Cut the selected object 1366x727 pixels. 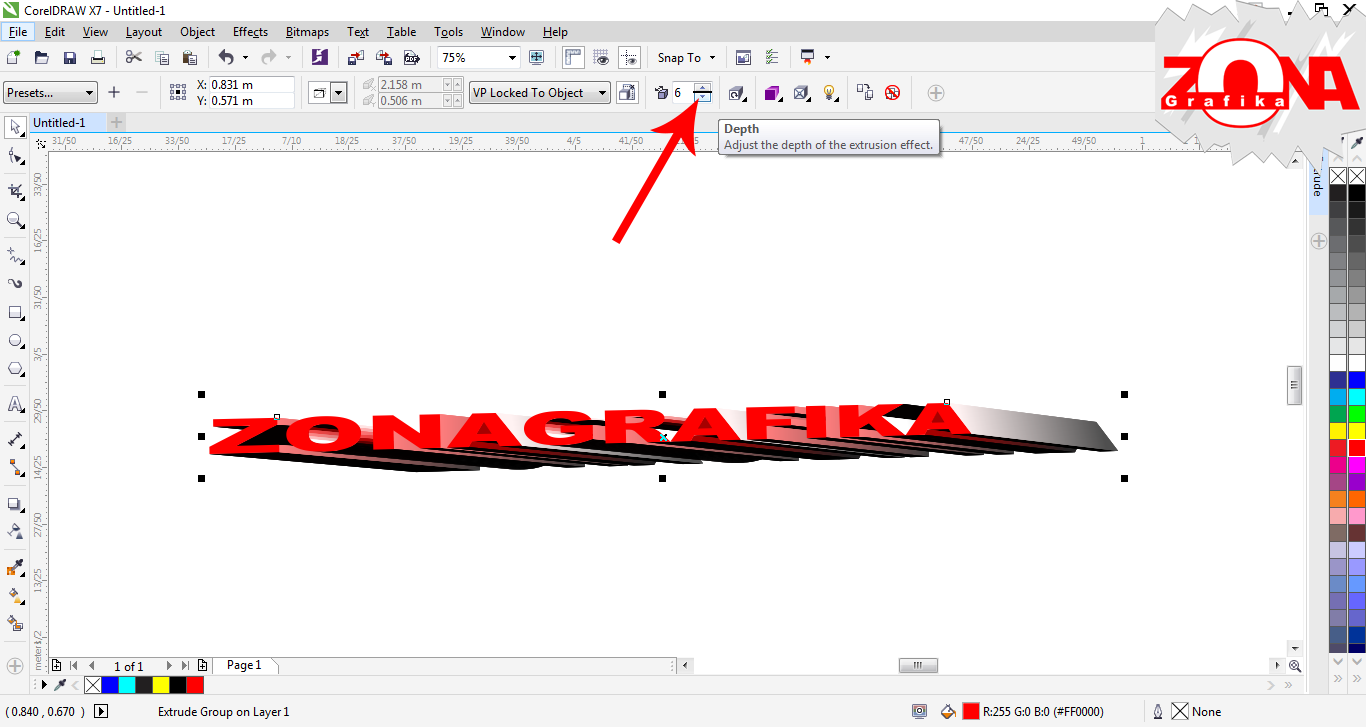134,58
